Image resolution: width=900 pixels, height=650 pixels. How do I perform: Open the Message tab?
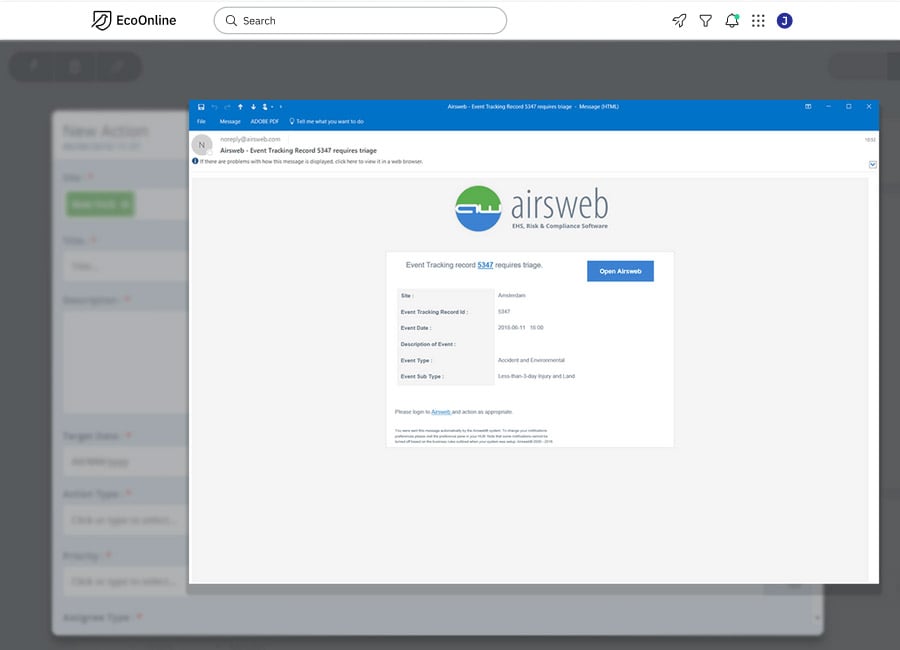230,122
